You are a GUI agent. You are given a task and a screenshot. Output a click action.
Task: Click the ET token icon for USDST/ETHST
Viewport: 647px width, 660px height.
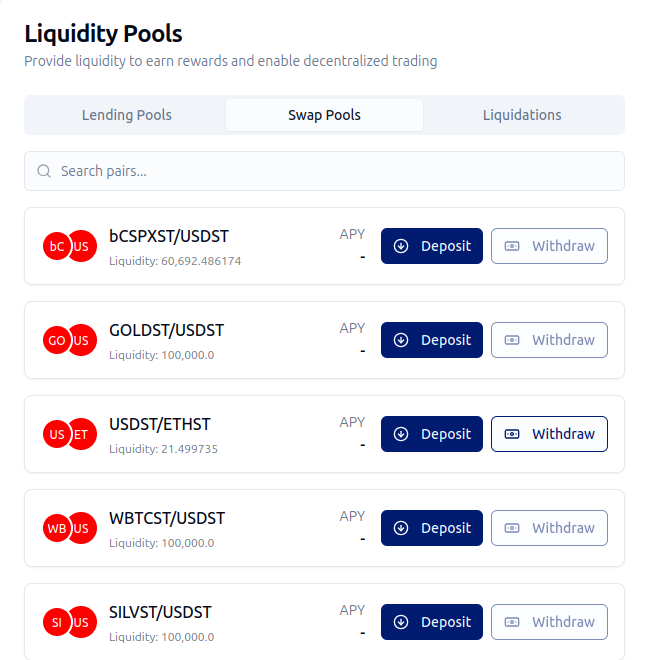pos(83,434)
